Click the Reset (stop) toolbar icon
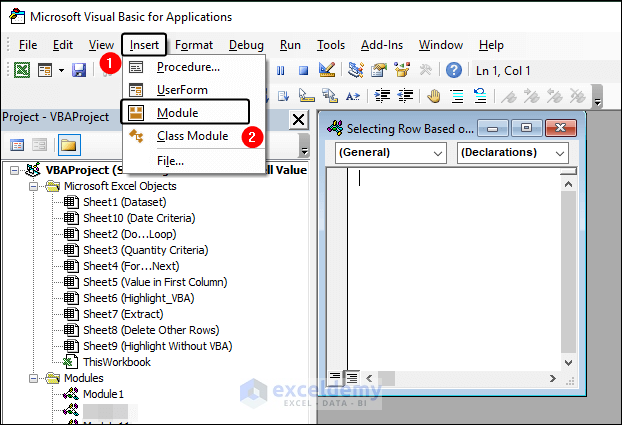 [x=303, y=71]
